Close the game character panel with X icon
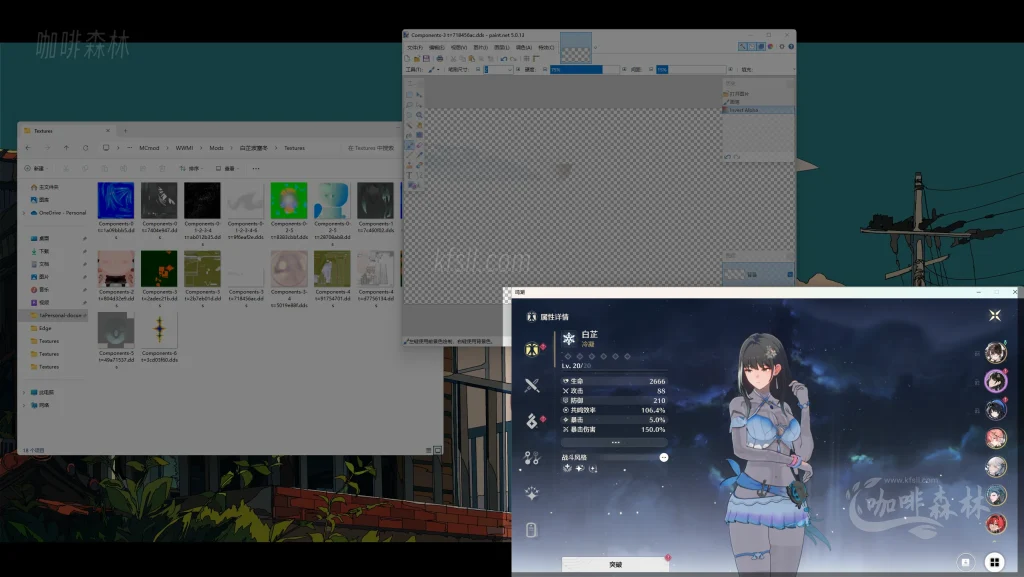The image size is (1024, 577). [x=995, y=316]
